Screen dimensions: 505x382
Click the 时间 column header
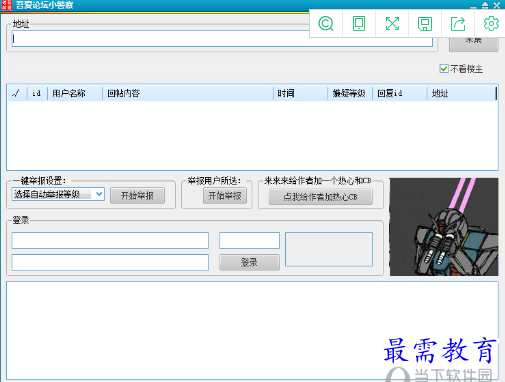tap(300, 93)
